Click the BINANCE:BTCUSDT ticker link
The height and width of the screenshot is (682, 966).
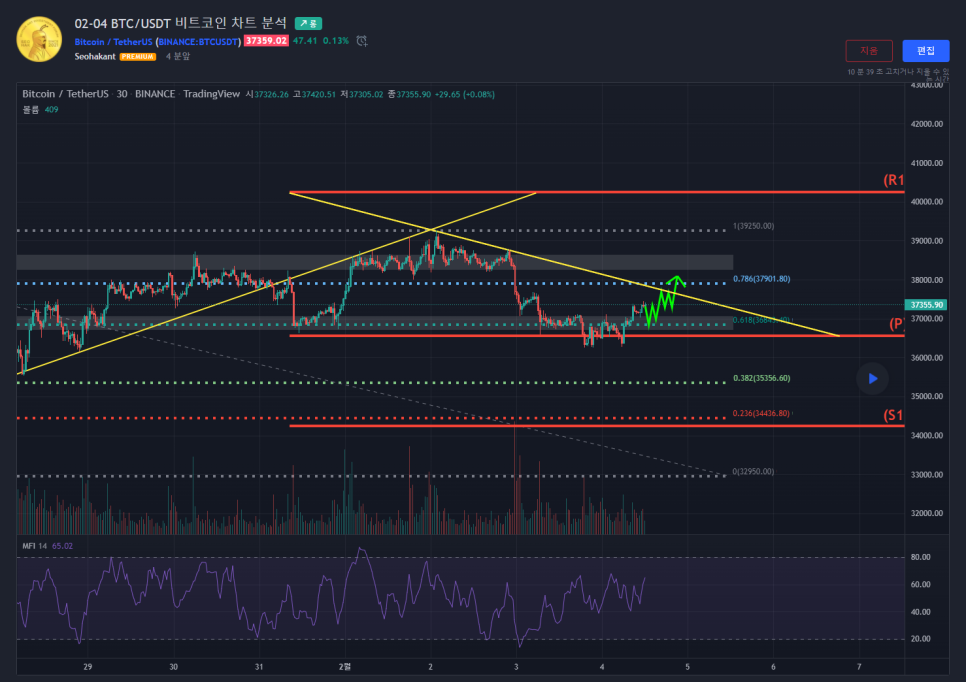pyautogui.click(x=199, y=41)
